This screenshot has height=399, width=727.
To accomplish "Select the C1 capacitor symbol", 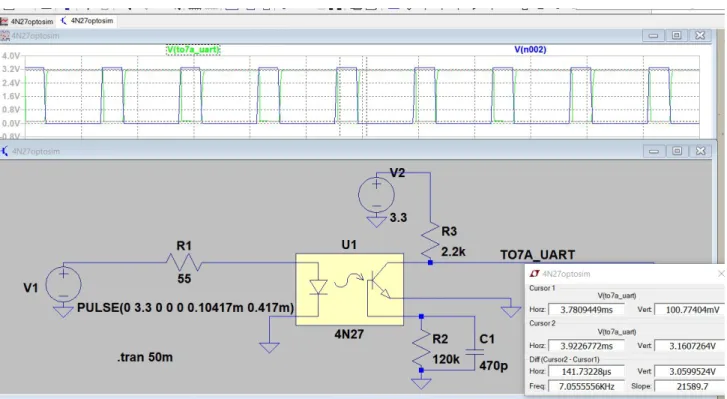I will [474, 353].
